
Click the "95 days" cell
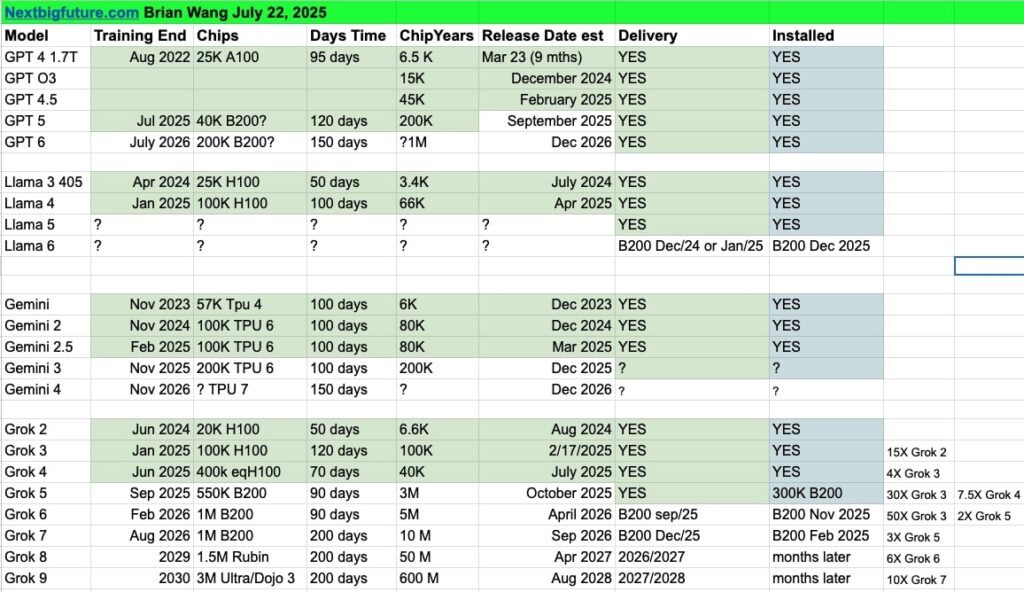pyautogui.click(x=351, y=57)
